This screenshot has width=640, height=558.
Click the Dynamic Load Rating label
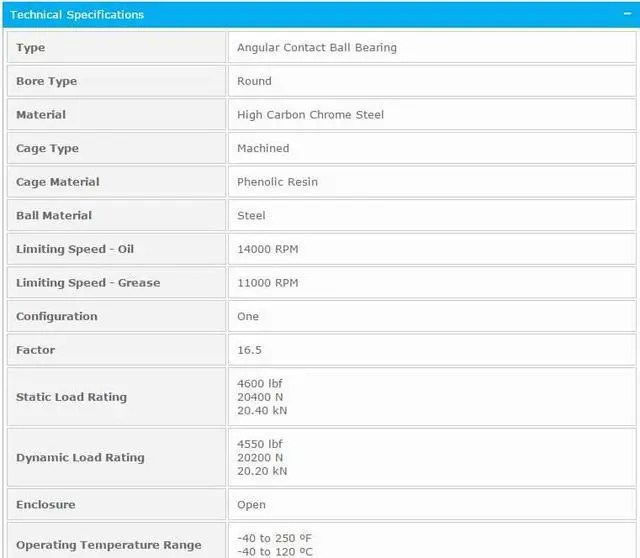pos(80,458)
